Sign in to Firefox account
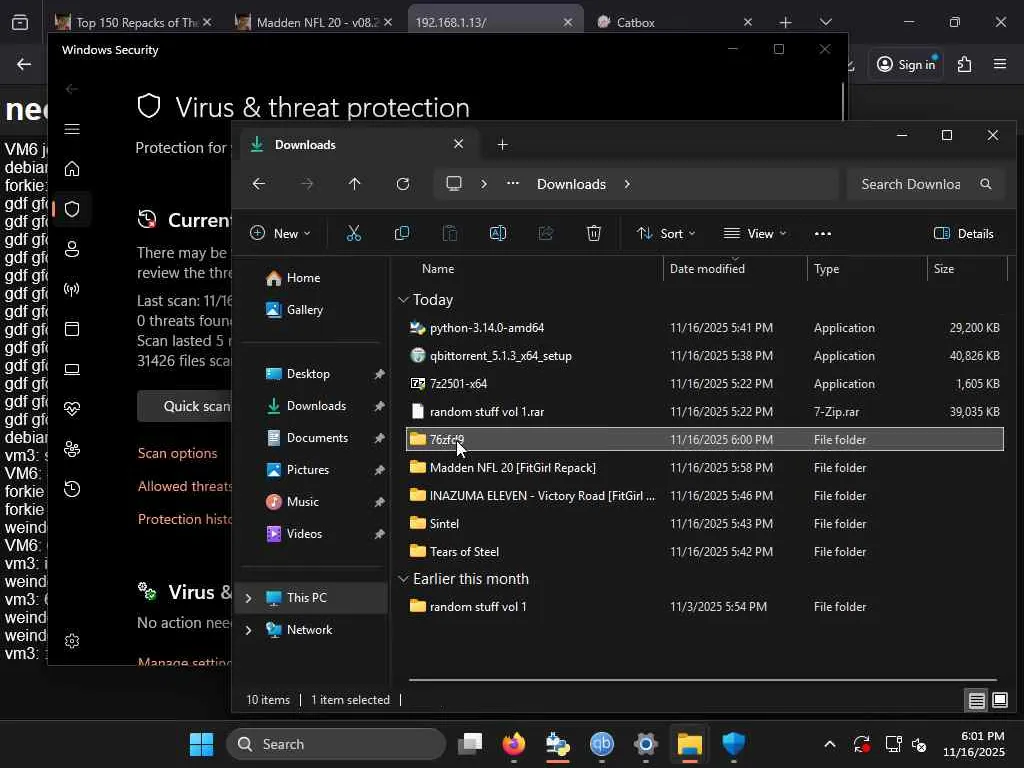Screen dimensions: 1024x768 pyautogui.click(x=906, y=64)
